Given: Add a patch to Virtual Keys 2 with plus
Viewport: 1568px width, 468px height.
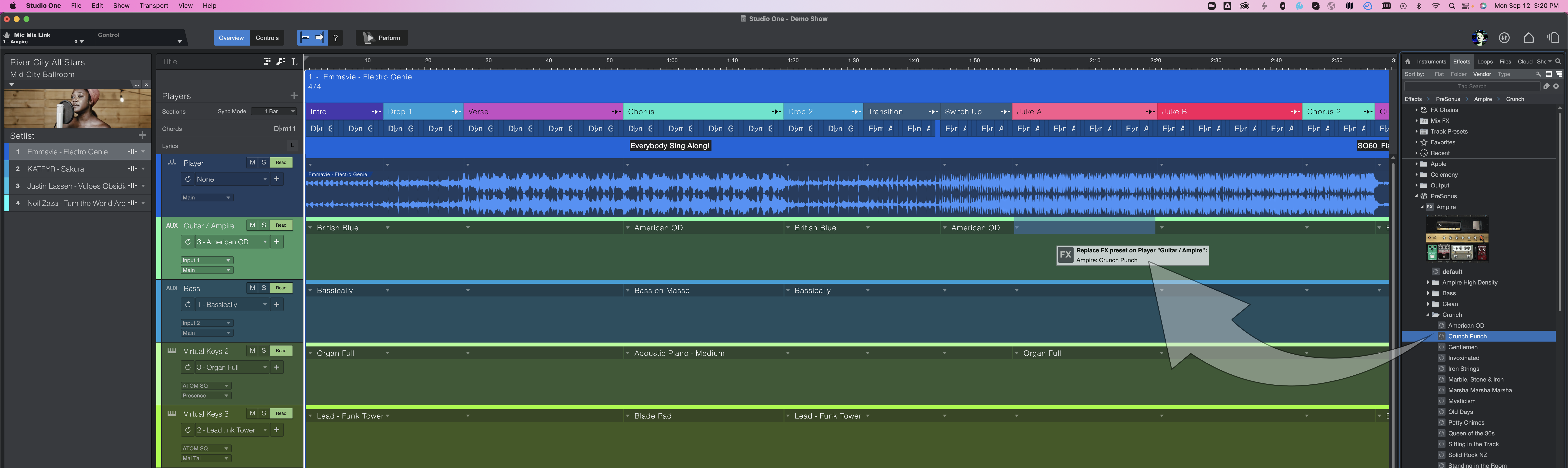Looking at the screenshot, I should (277, 367).
